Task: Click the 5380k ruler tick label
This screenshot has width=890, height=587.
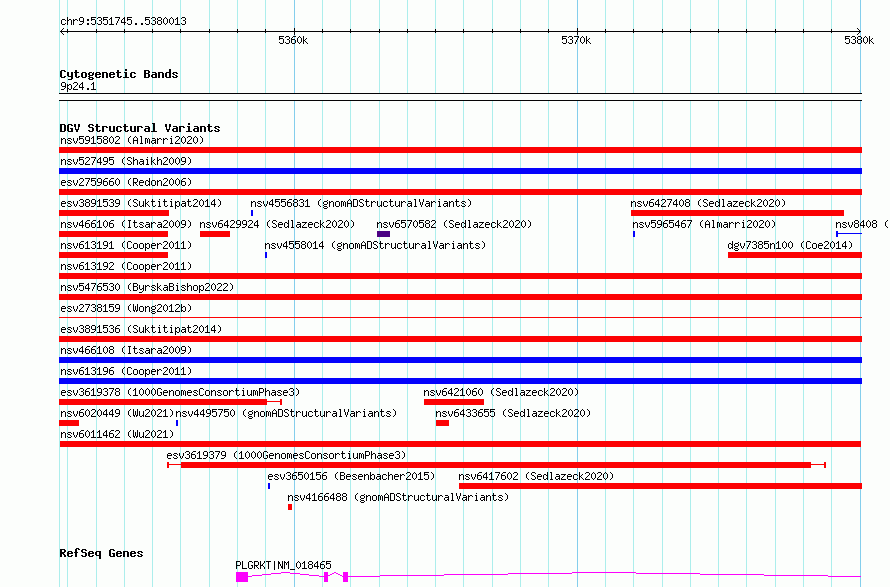Action: click(x=859, y=40)
